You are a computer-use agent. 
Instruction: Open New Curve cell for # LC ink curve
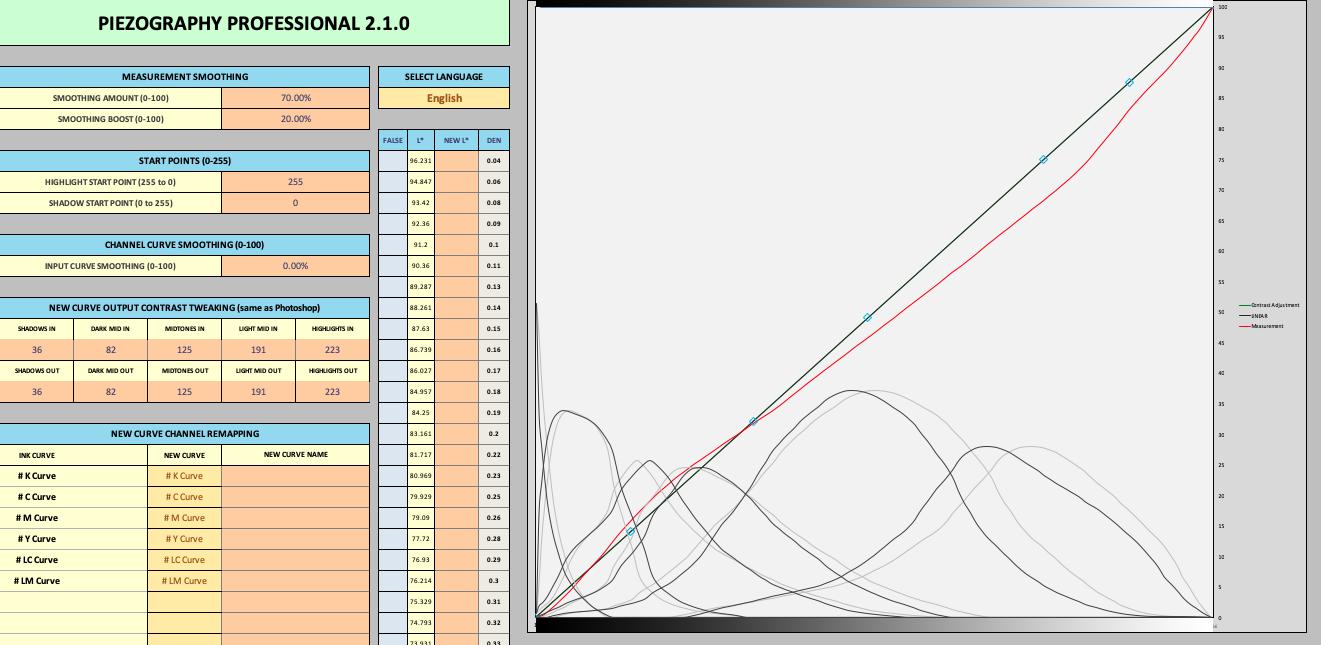[184, 560]
